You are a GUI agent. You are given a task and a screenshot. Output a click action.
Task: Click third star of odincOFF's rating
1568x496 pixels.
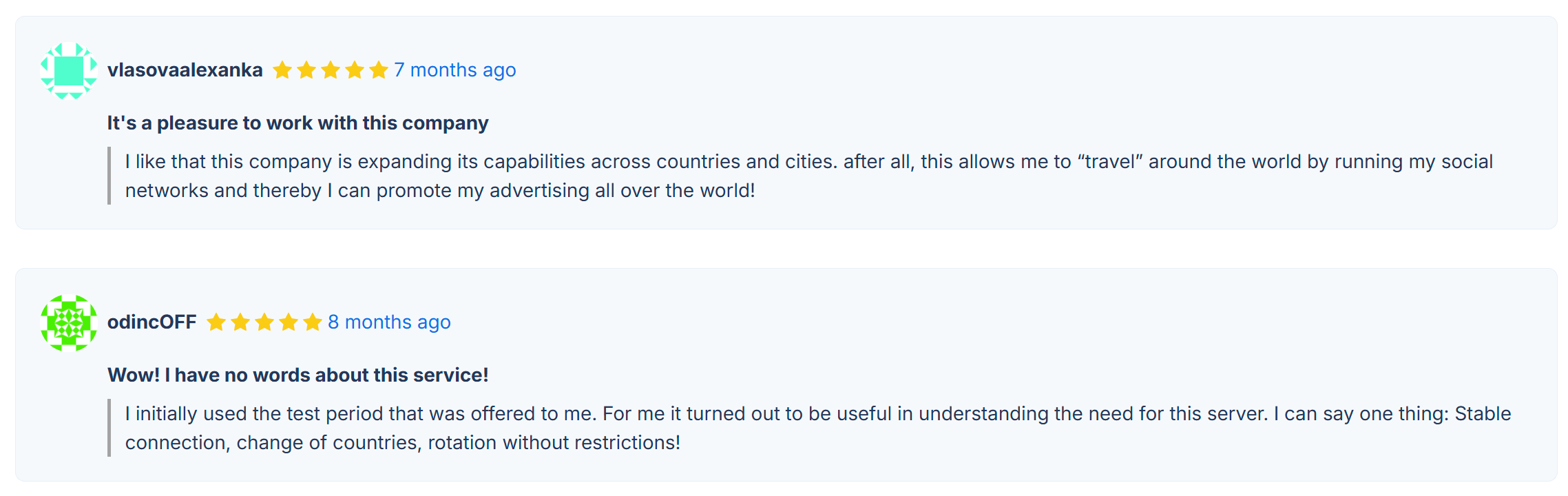[264, 322]
